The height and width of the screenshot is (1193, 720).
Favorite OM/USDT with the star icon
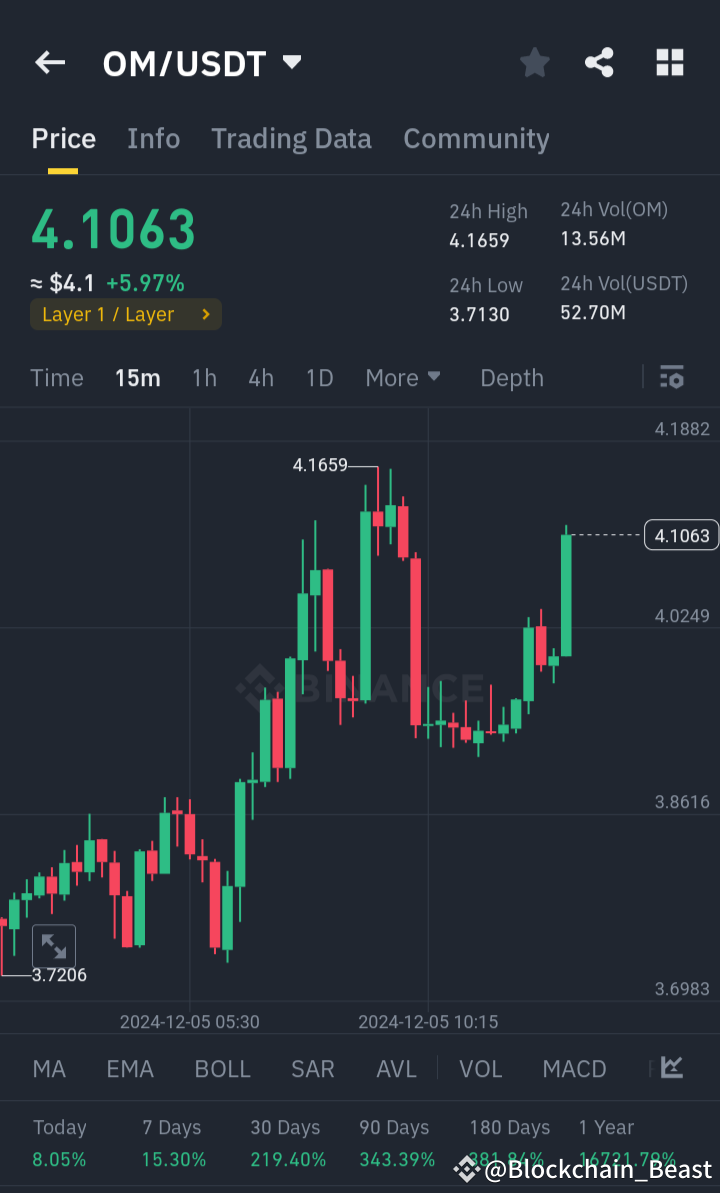[x=534, y=62]
